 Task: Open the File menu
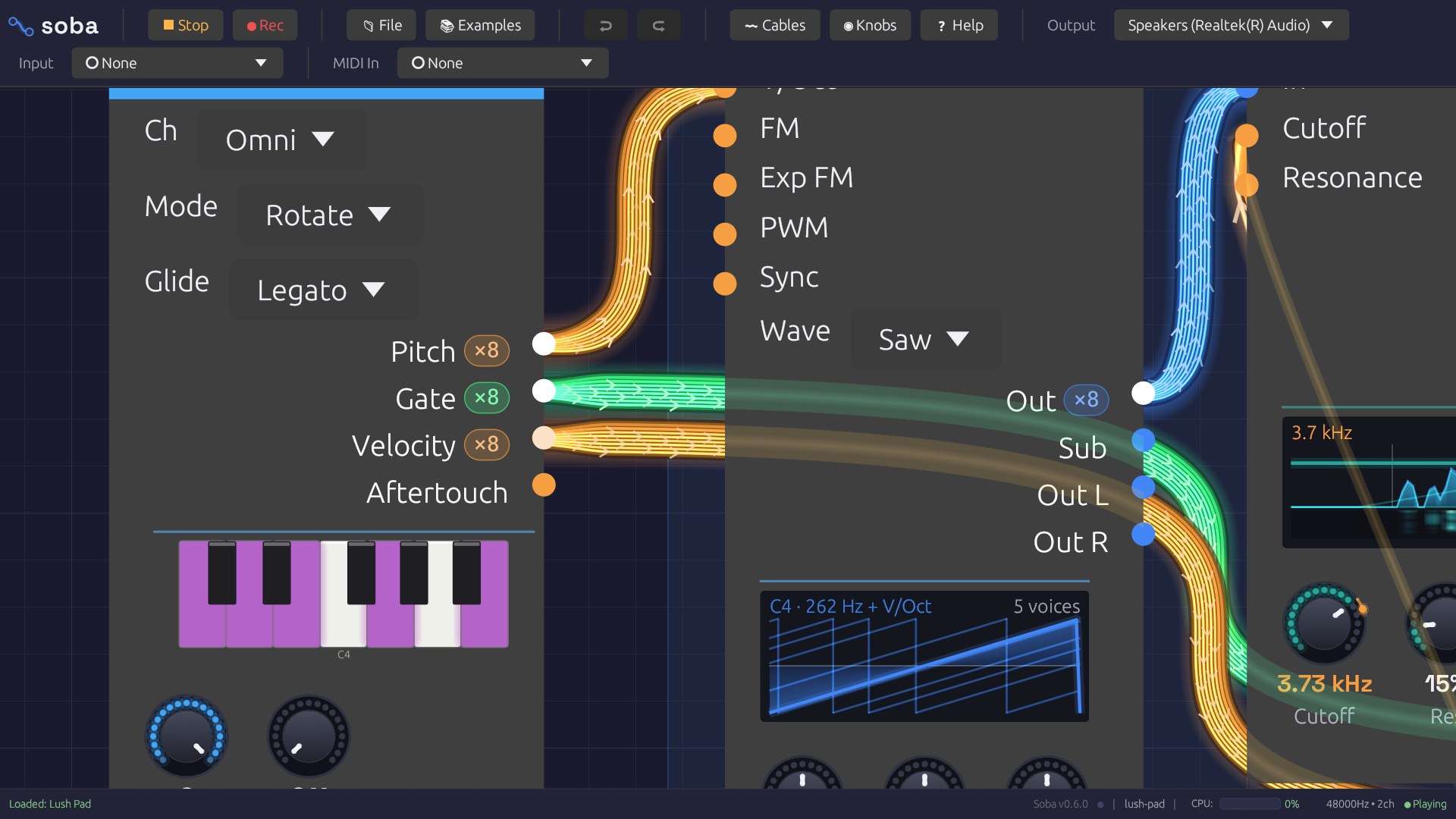(x=381, y=25)
